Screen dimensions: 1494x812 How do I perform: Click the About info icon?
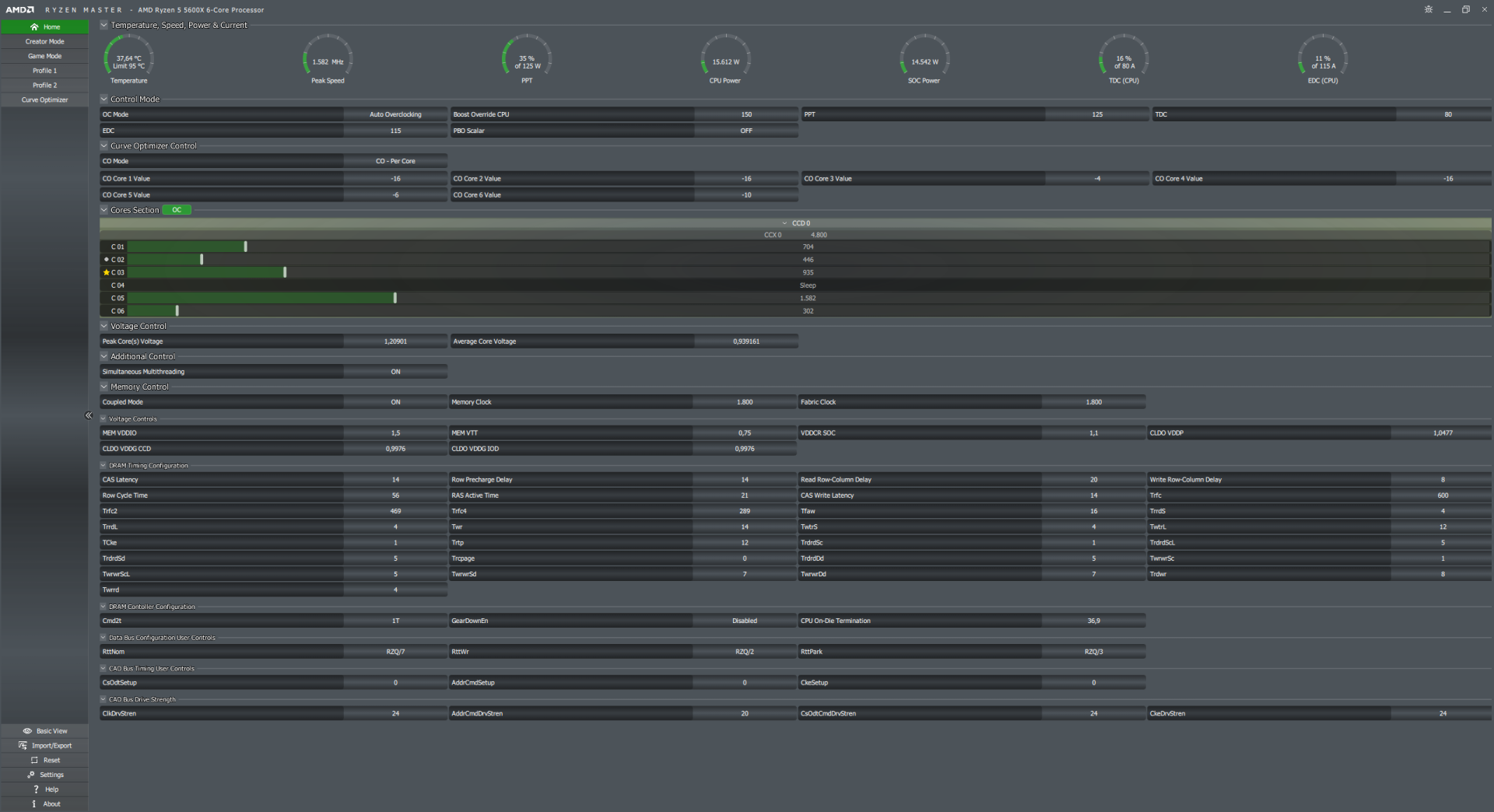[34, 804]
